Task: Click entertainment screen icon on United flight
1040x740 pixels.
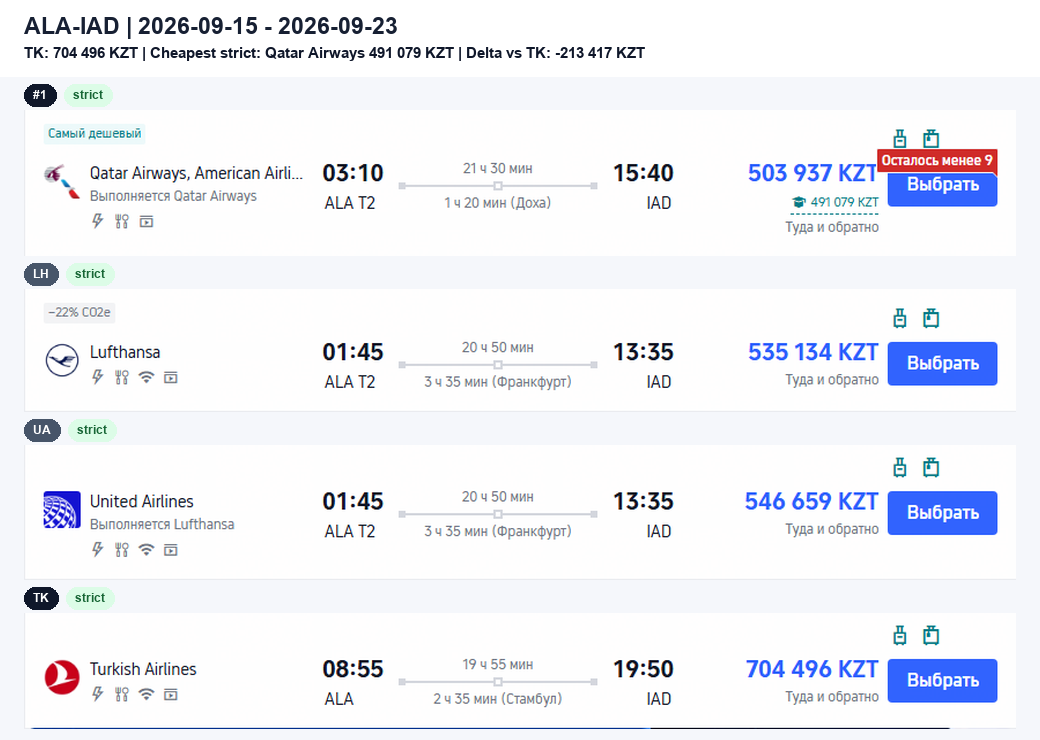Action: click(x=170, y=550)
